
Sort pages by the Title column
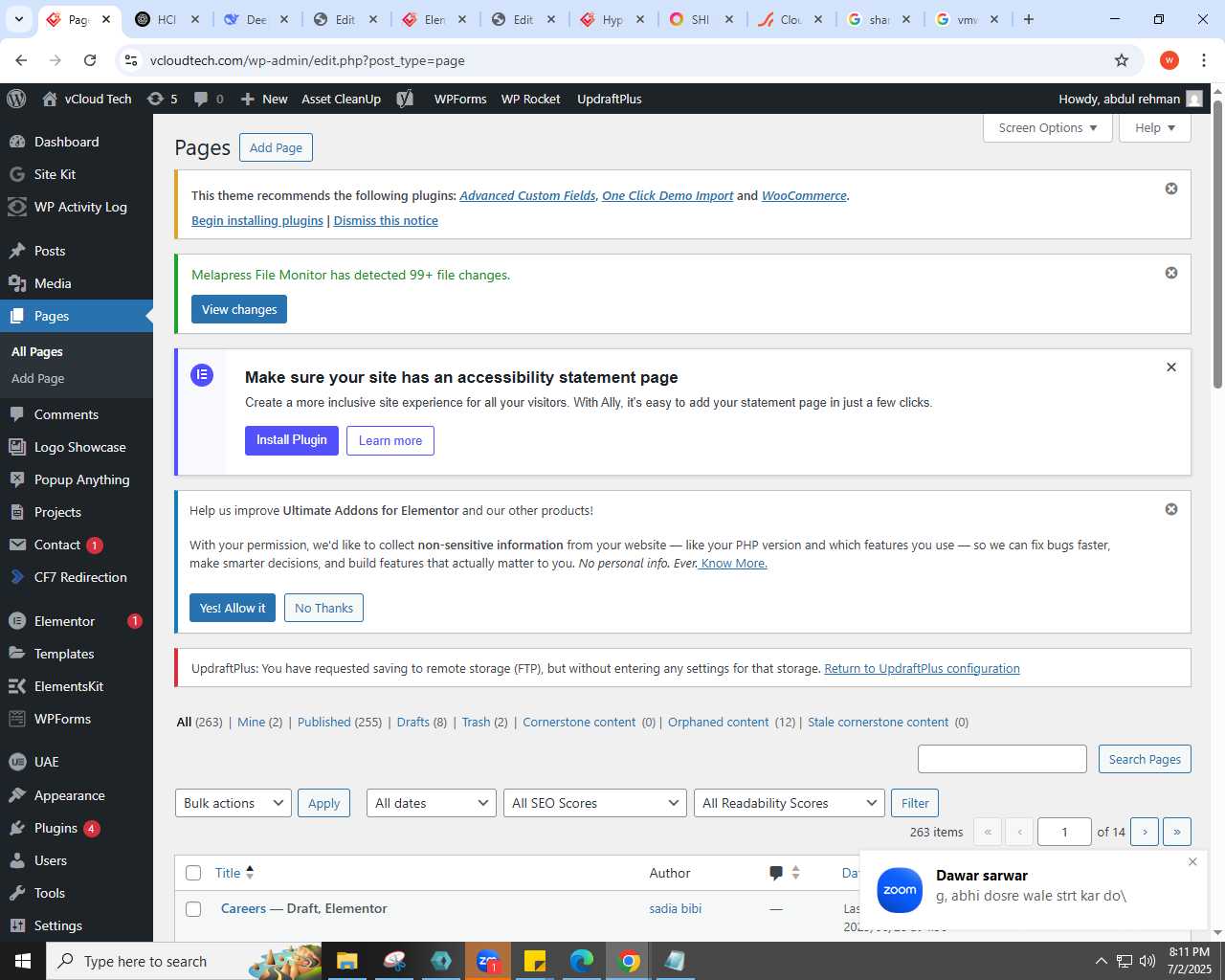234,873
